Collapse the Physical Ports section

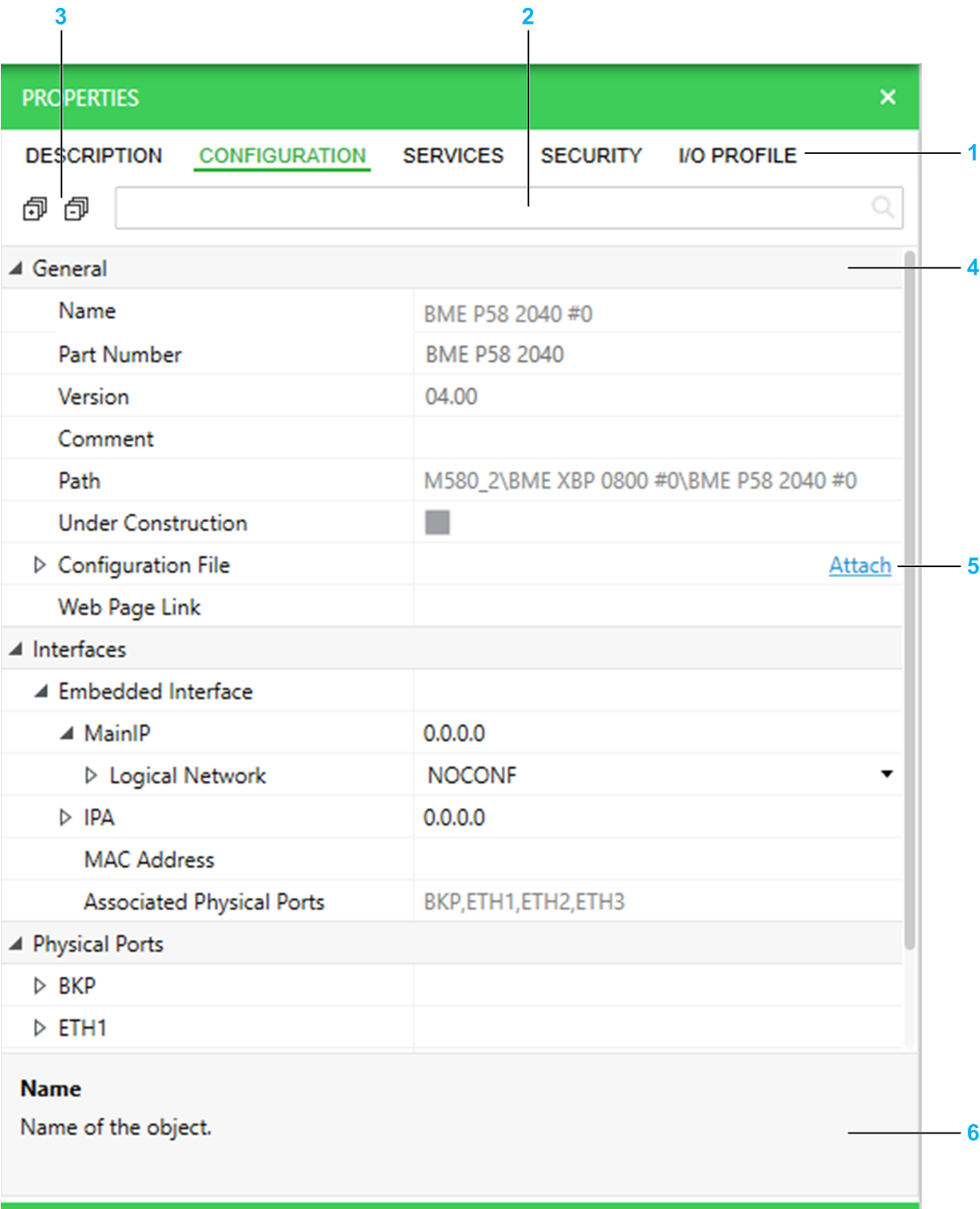click(x=16, y=944)
